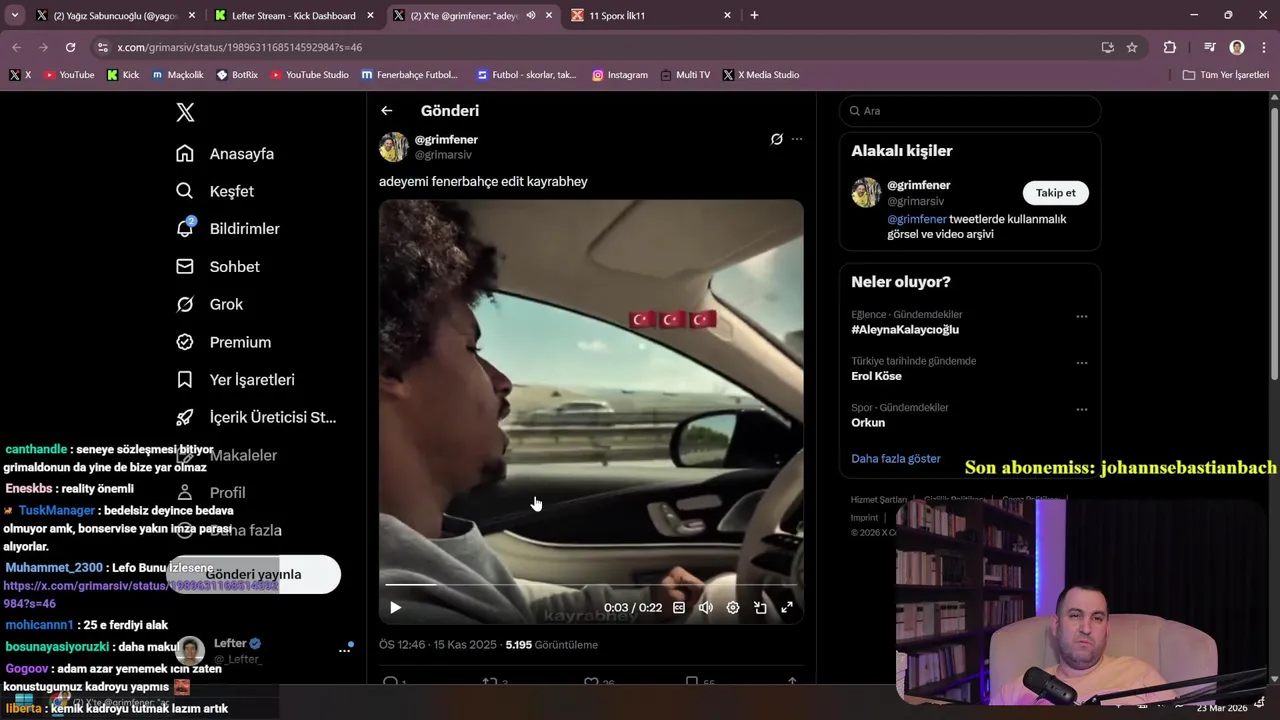Open Maçkolik bookmark
The height and width of the screenshot is (720, 1280).
(x=178, y=75)
